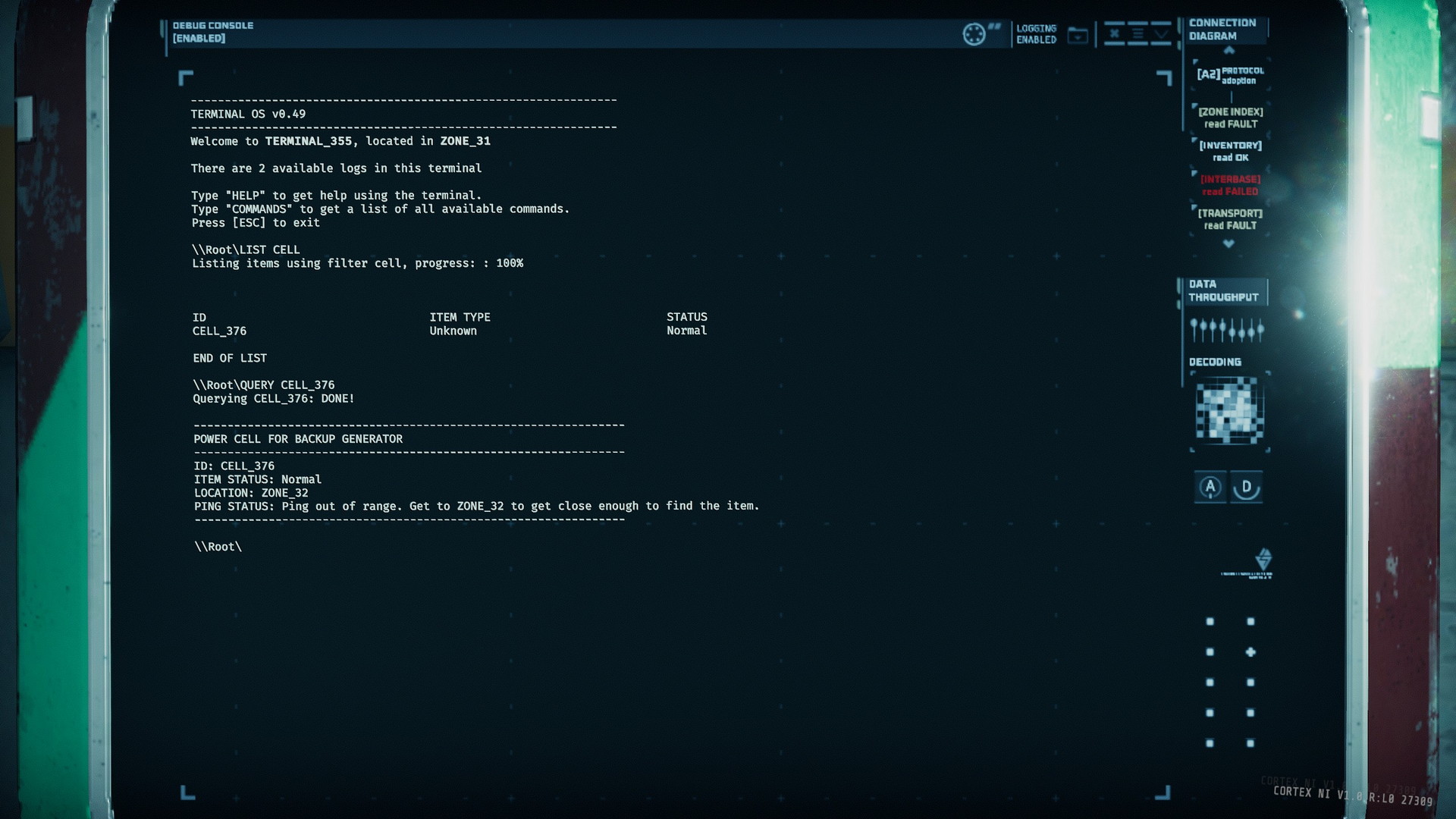Click the LOGGING ENABLED status label
The image size is (1456, 819).
pyautogui.click(x=1037, y=34)
